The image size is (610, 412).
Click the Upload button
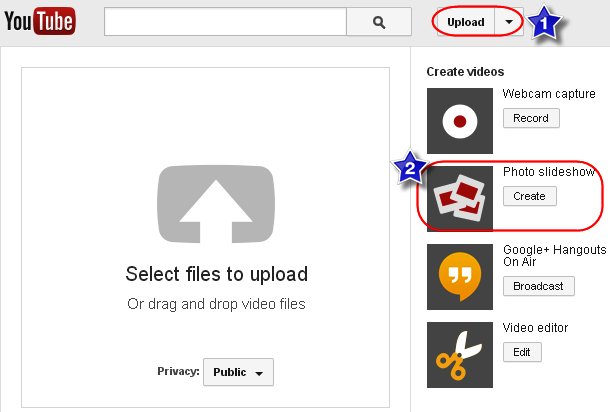pos(466,22)
